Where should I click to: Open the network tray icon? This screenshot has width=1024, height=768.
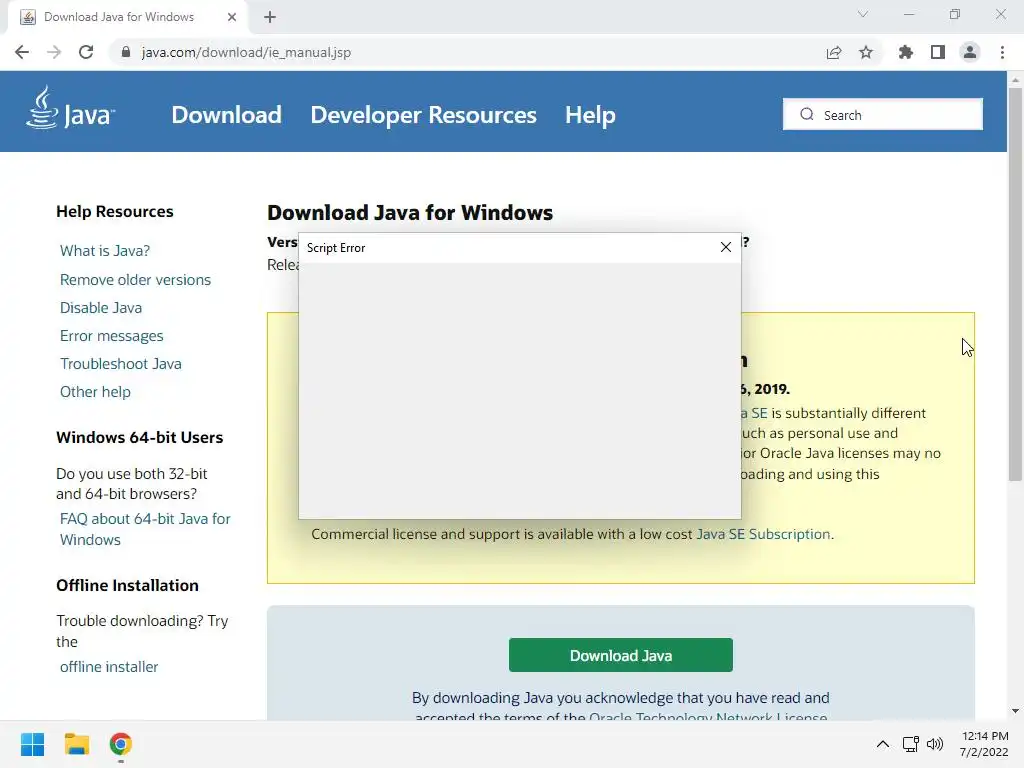[x=910, y=744]
